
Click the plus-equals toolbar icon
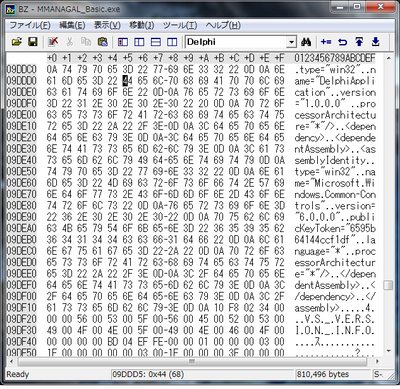(326, 42)
